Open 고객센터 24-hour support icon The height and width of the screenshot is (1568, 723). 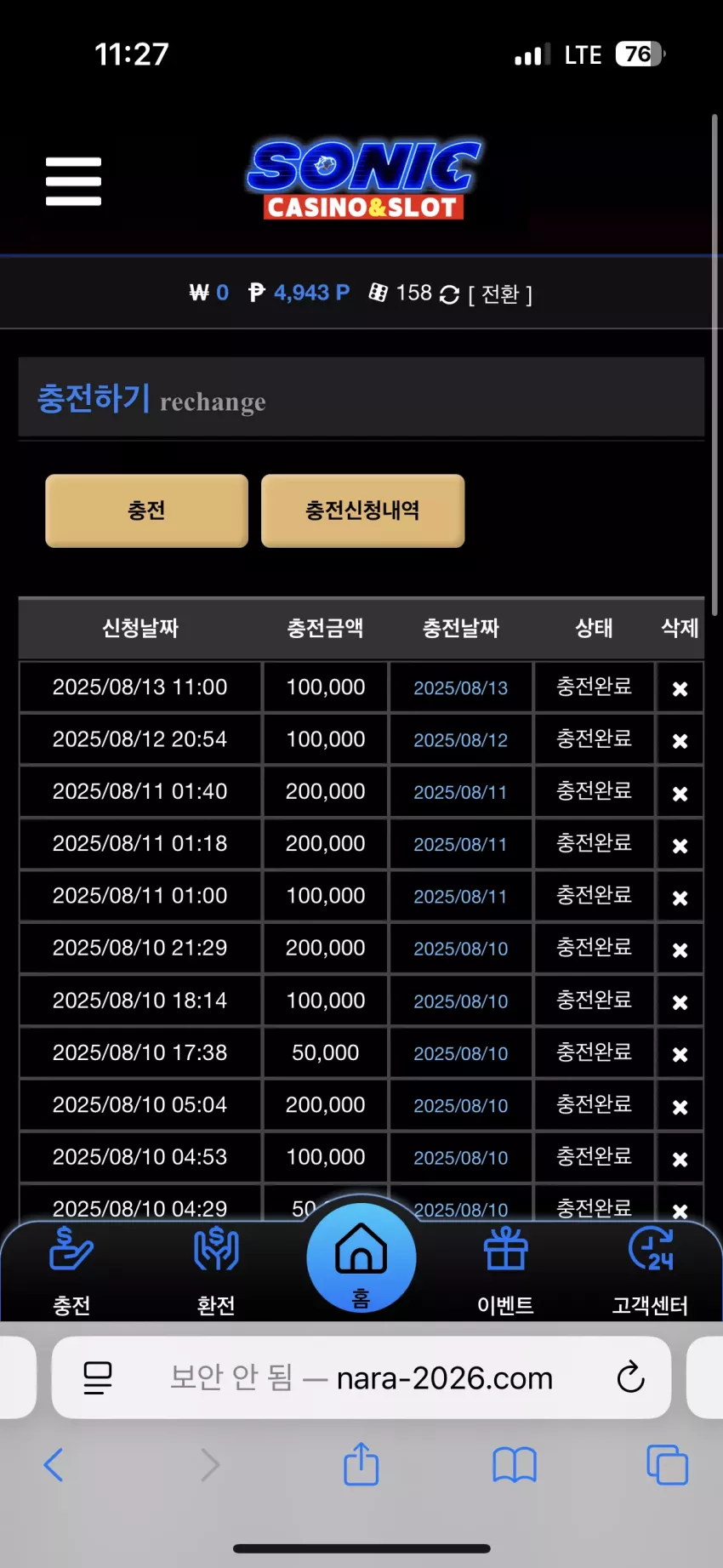click(x=650, y=1270)
